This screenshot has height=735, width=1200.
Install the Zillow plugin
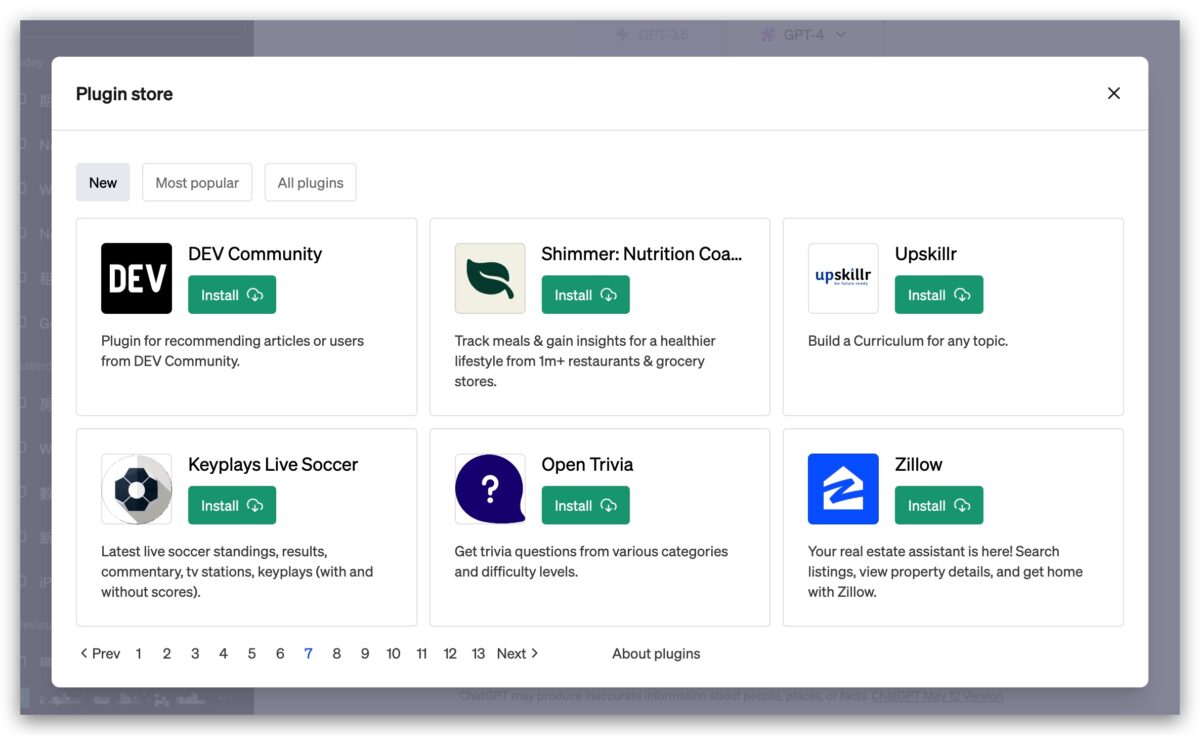point(939,505)
